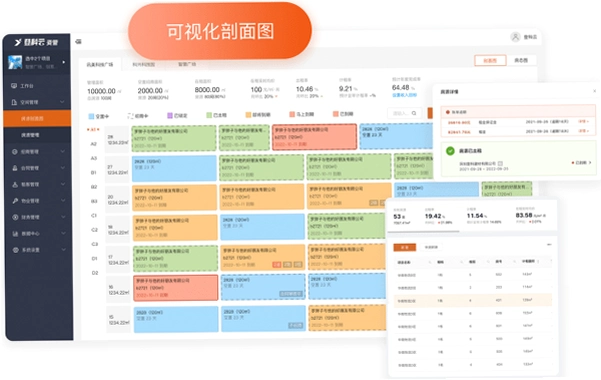601x380 pixels.
Task: Select the orange-highlighted floor section view menu item
Action: (37, 118)
